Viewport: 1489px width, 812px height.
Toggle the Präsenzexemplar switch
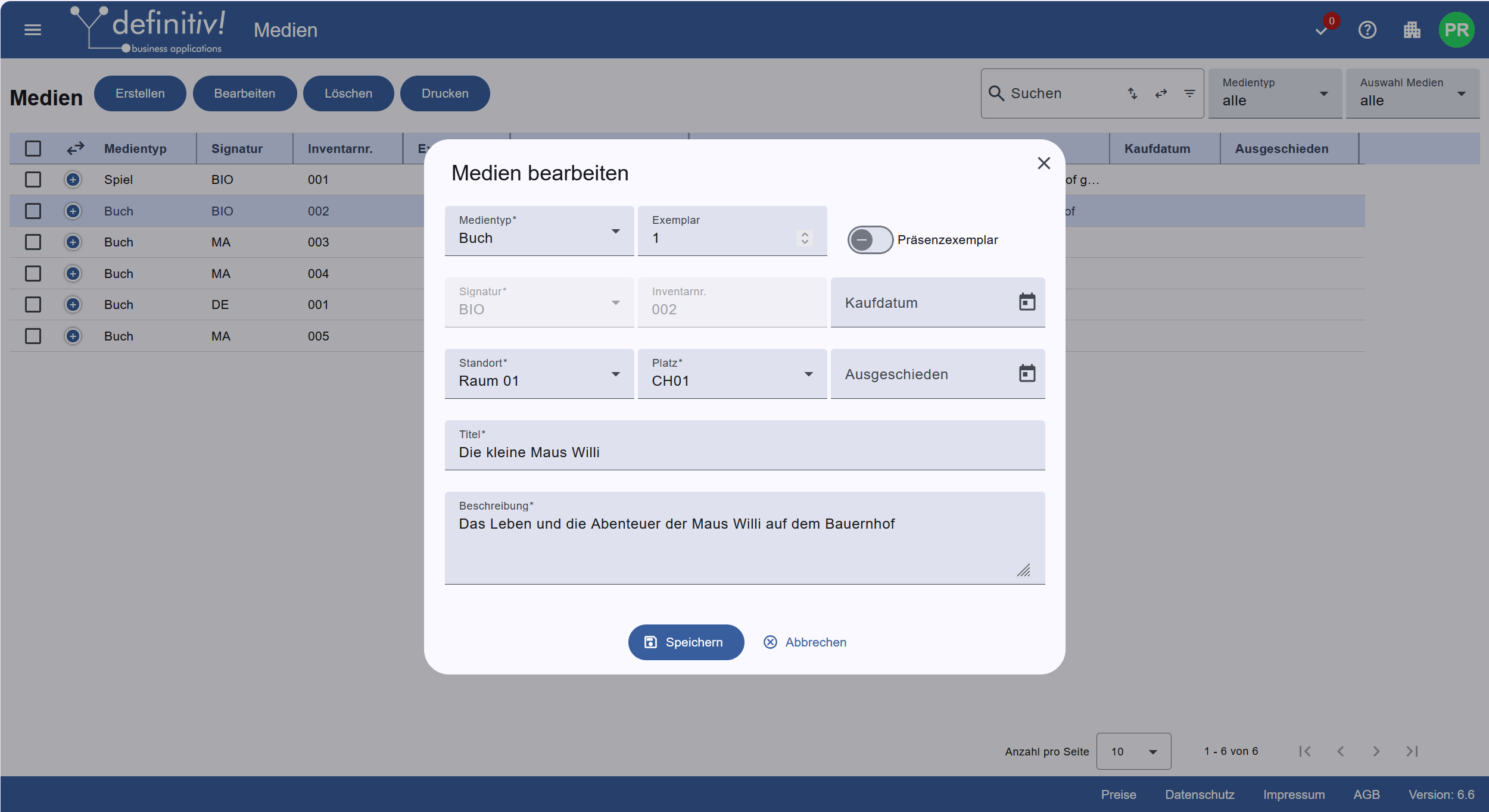(870, 240)
